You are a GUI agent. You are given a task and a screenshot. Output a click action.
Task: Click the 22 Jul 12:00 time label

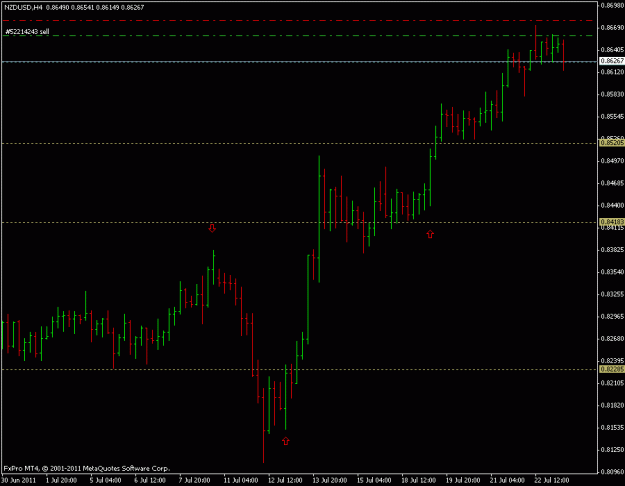coord(552,480)
